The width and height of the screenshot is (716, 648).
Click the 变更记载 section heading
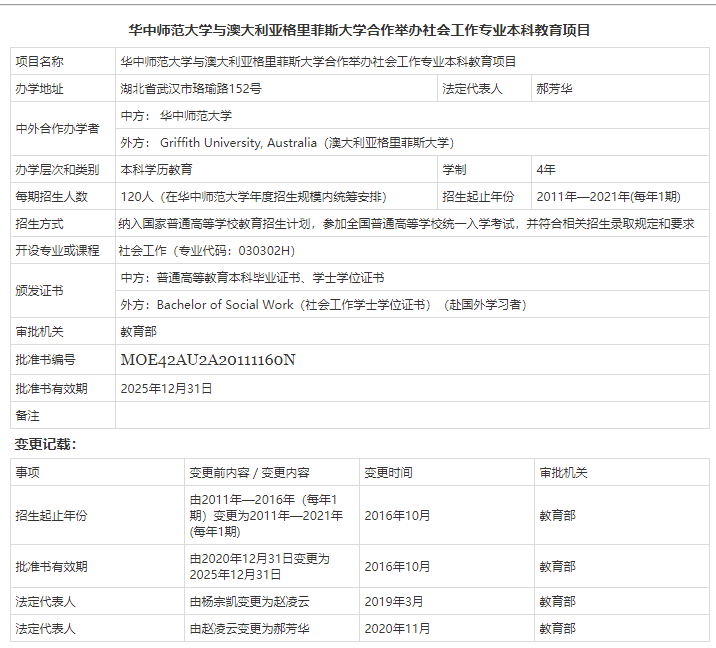pyautogui.click(x=45, y=444)
